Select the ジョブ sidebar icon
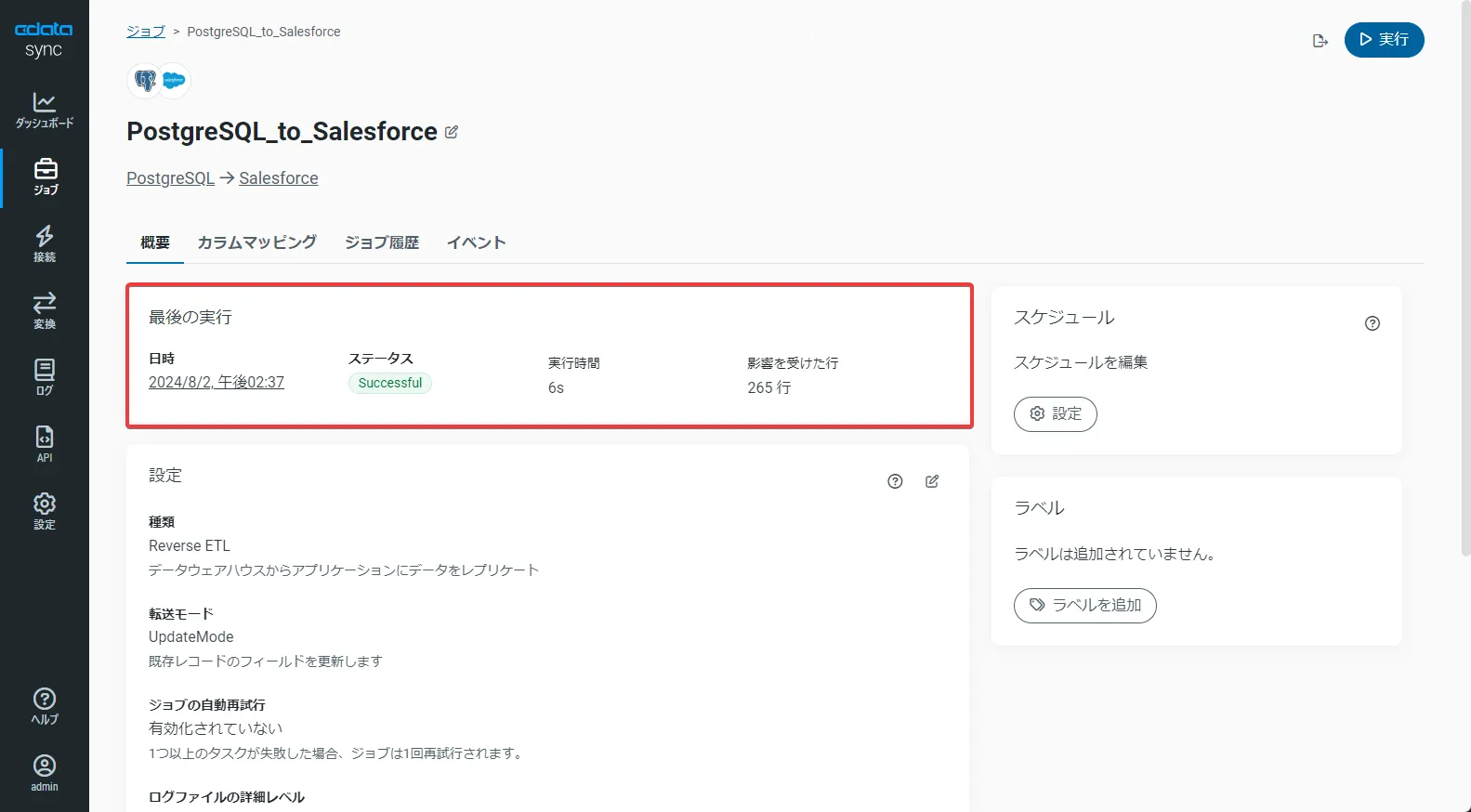The image size is (1471, 812). point(45,177)
